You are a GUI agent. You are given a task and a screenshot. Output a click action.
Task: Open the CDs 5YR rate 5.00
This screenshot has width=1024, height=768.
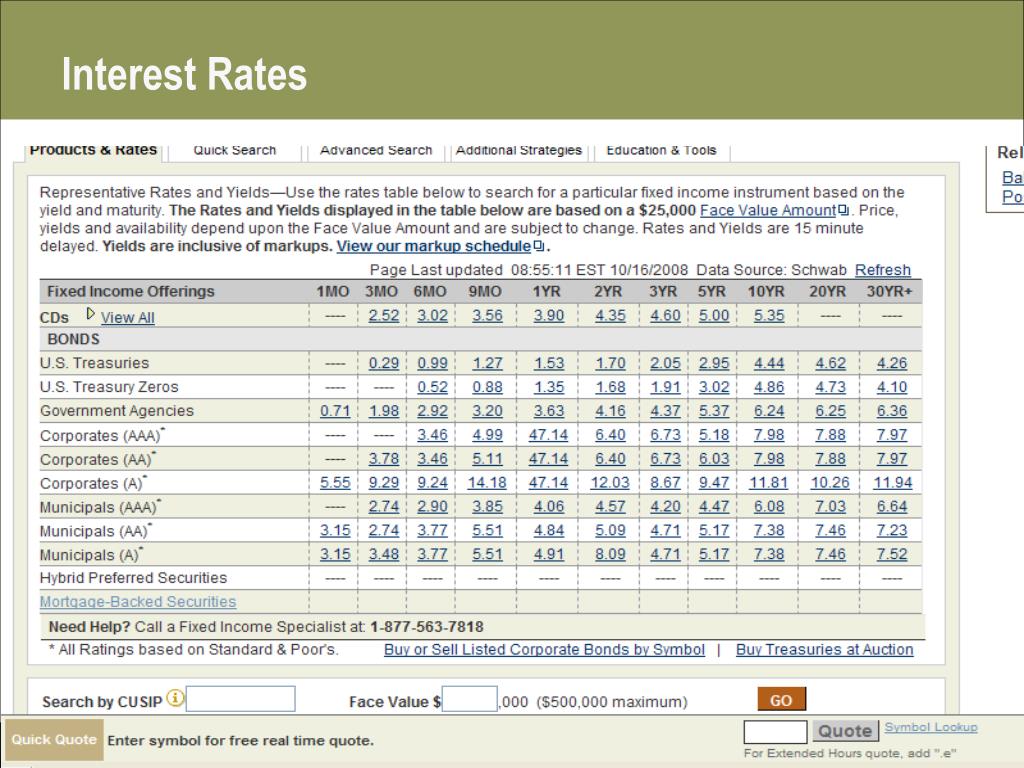click(x=714, y=315)
